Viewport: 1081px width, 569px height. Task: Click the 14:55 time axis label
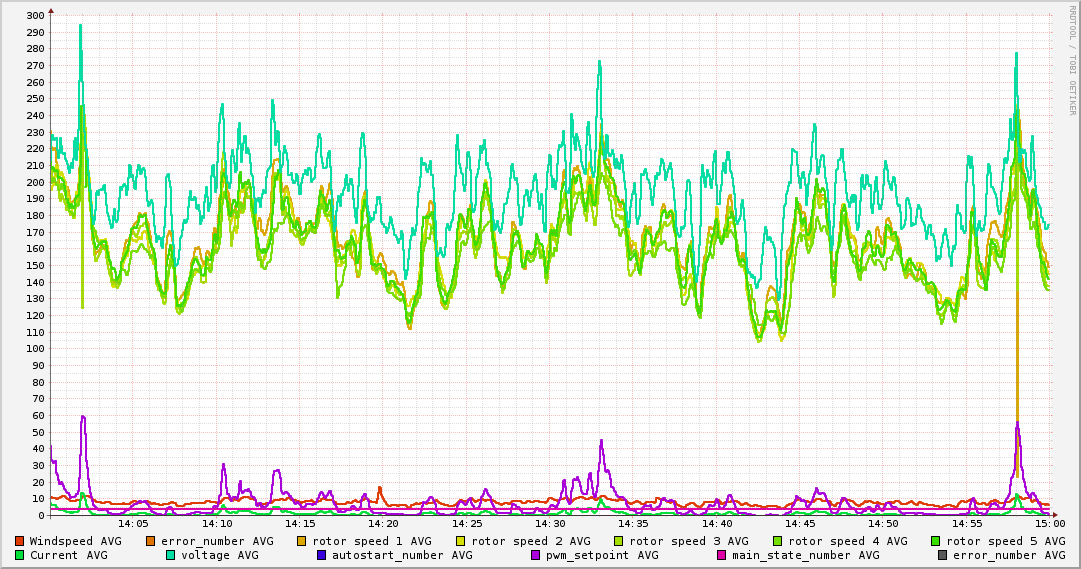point(967,524)
